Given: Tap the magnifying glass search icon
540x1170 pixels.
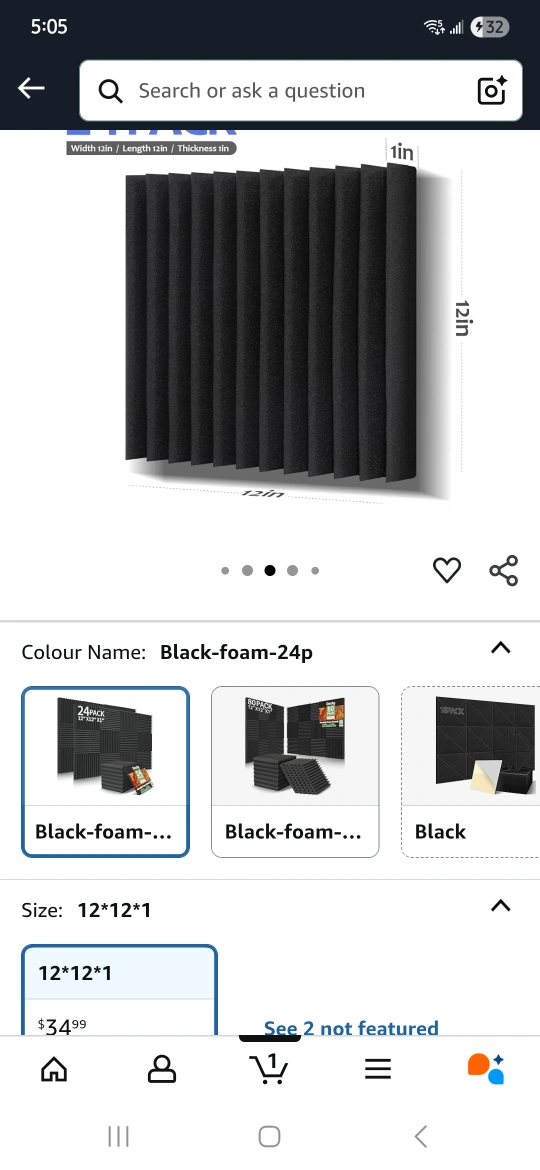Looking at the screenshot, I should (110, 91).
